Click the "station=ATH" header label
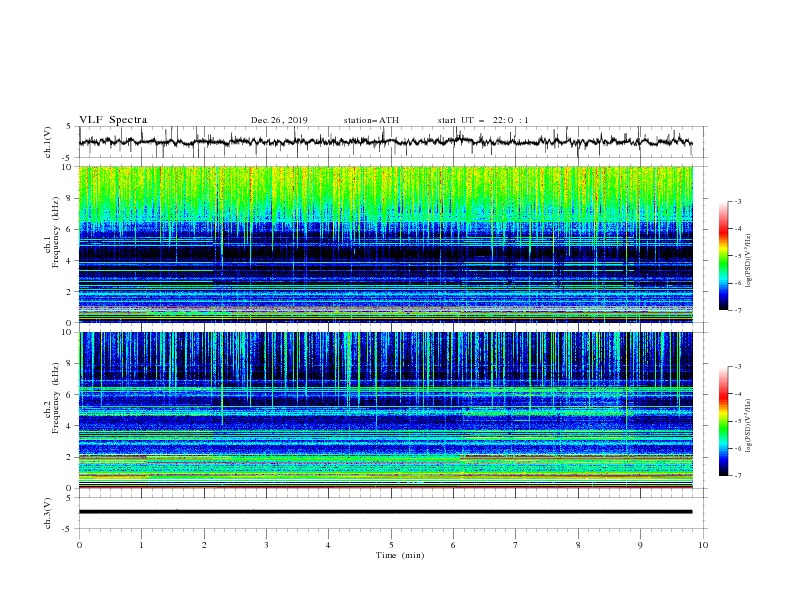Image resolution: width=792 pixels, height=612 pixels. [371, 120]
